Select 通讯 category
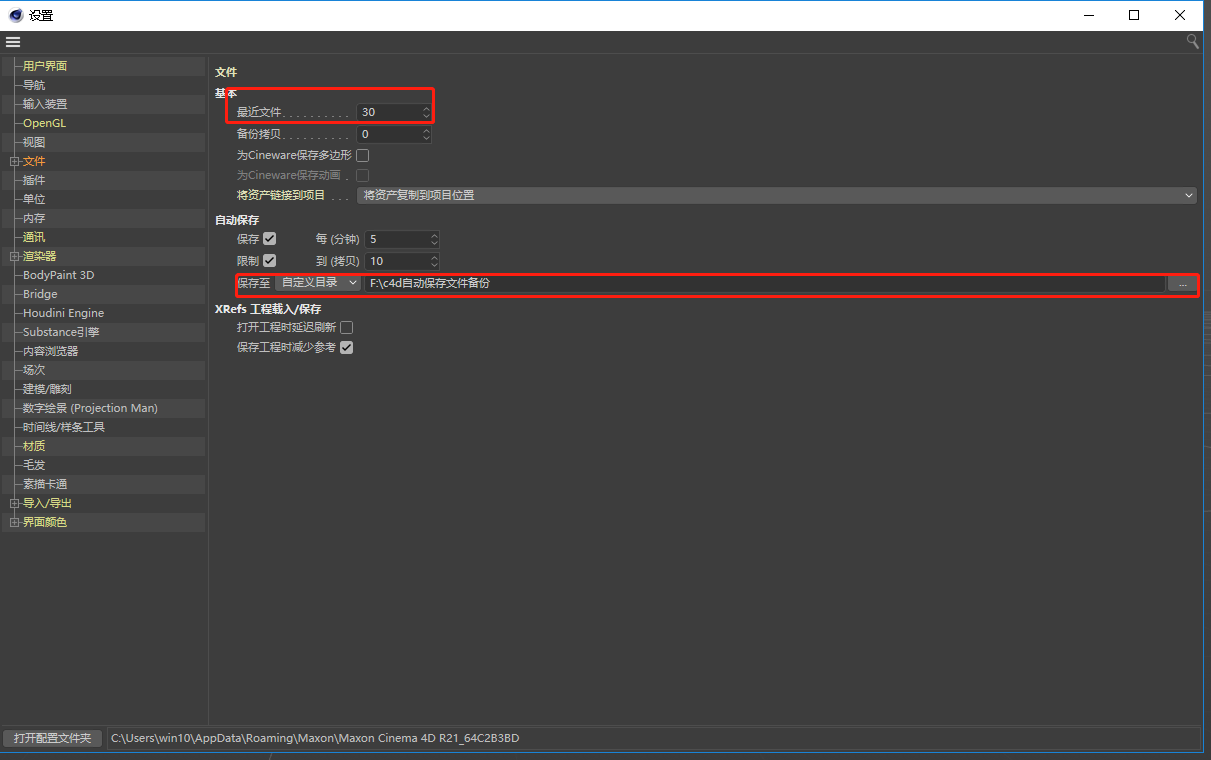The width and height of the screenshot is (1211, 760). point(34,237)
